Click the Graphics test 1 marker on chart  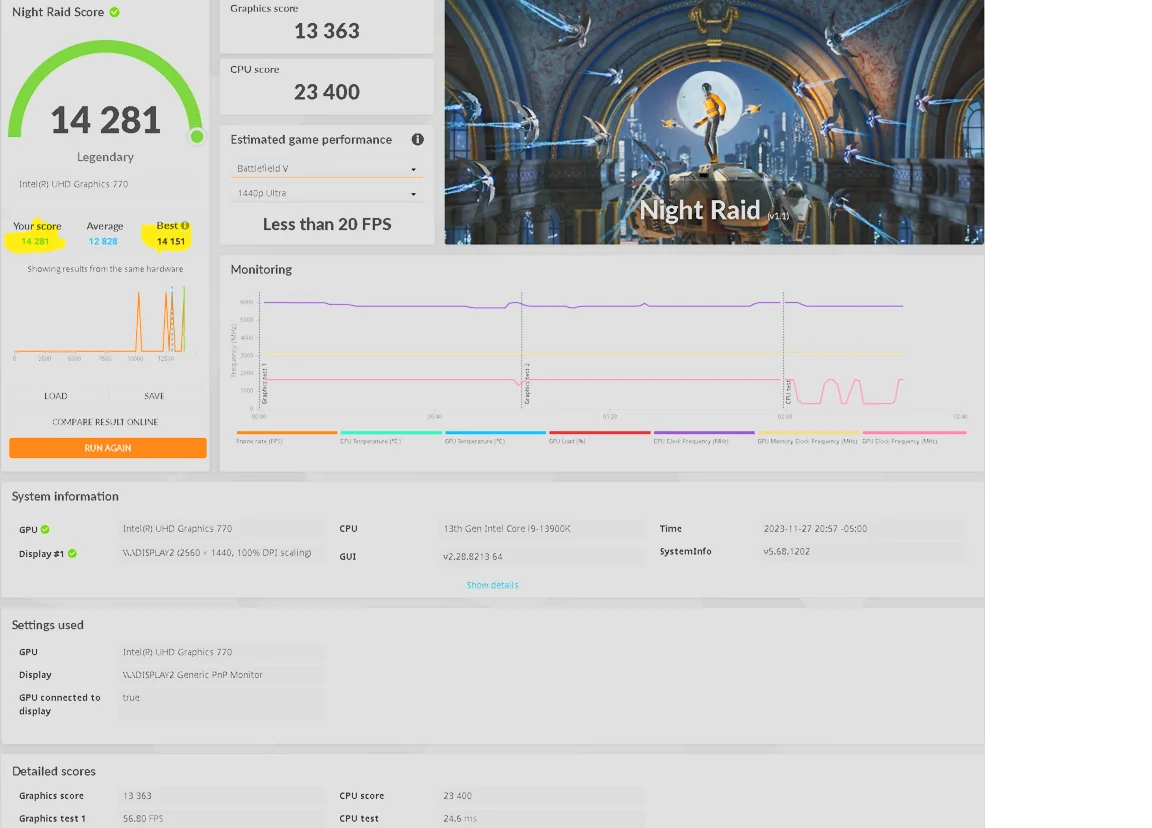[264, 384]
